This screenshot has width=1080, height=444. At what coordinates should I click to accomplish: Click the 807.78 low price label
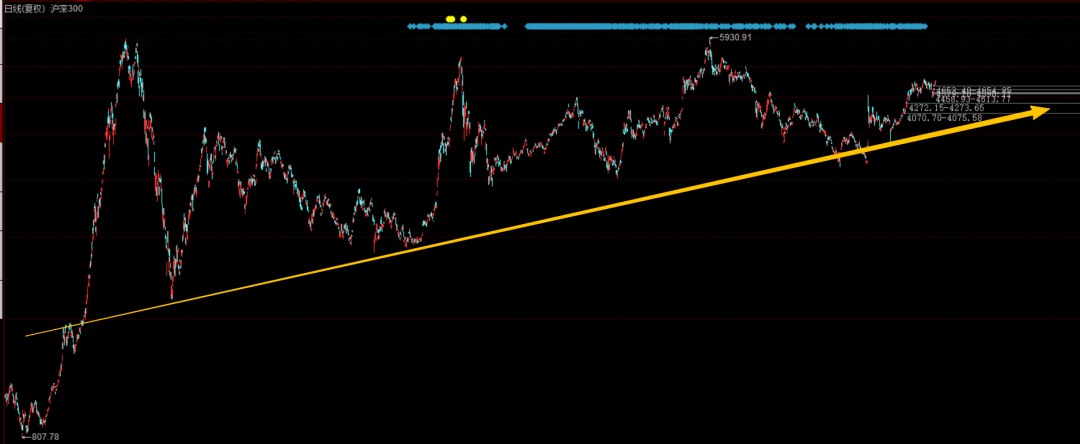click(44, 436)
